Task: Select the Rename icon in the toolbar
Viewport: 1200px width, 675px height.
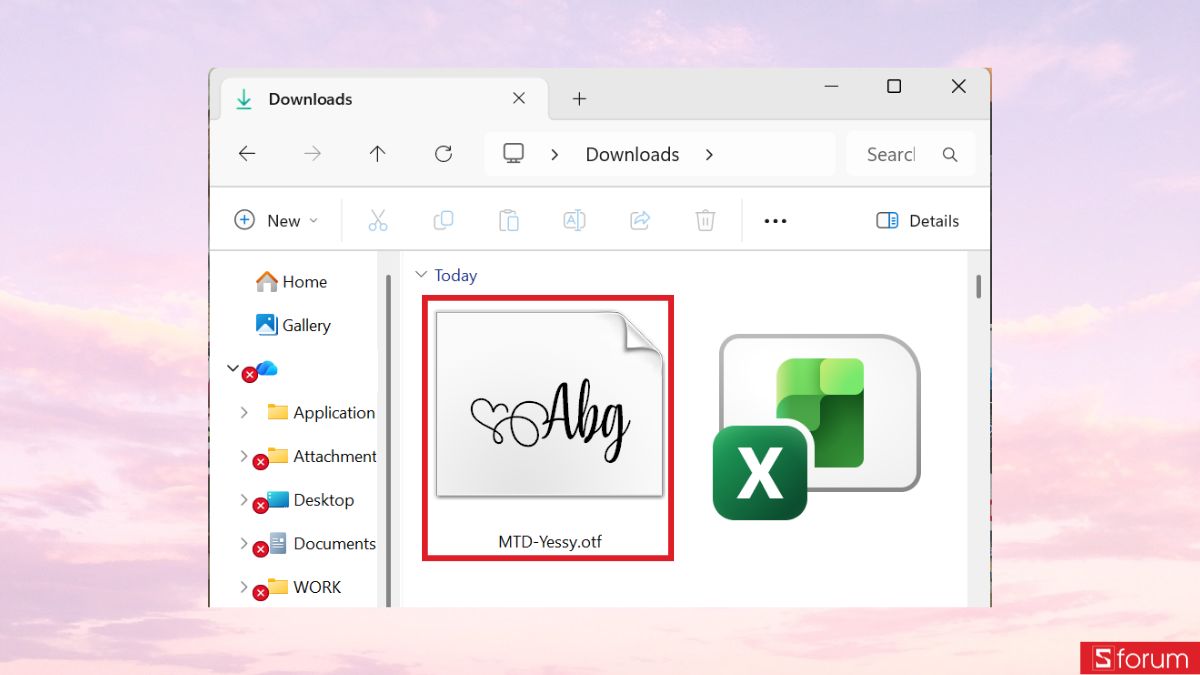Action: tap(574, 220)
